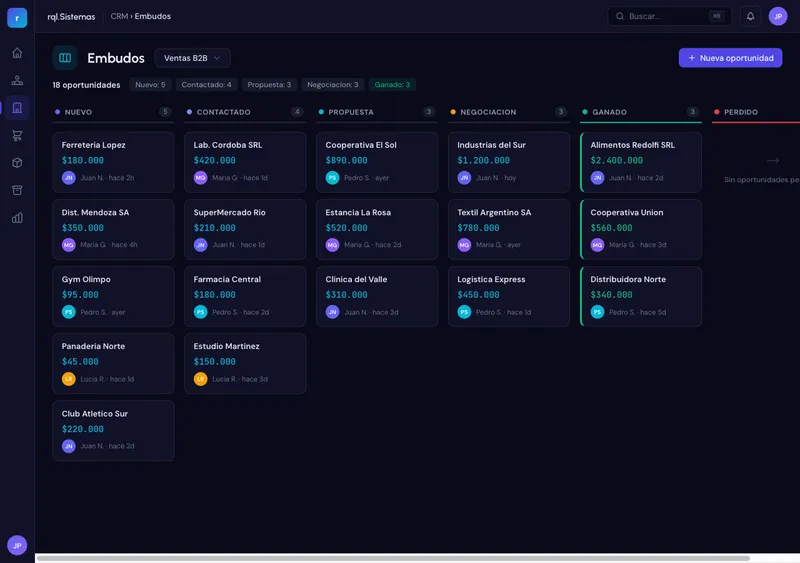Click PS avatar on Logistica Express card
800x563 pixels.
click(x=464, y=312)
